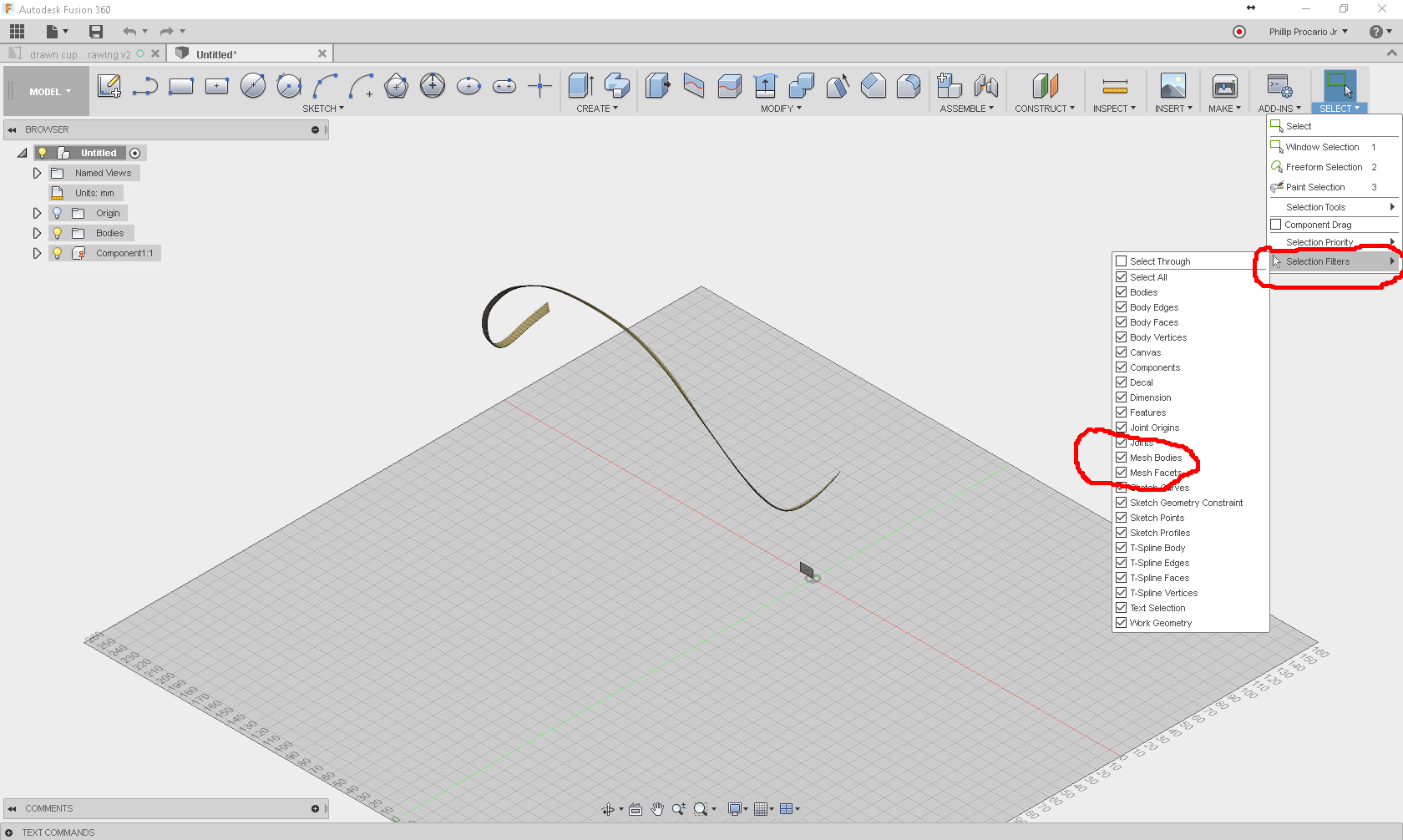Select the Polygon sketch tool

tap(397, 85)
